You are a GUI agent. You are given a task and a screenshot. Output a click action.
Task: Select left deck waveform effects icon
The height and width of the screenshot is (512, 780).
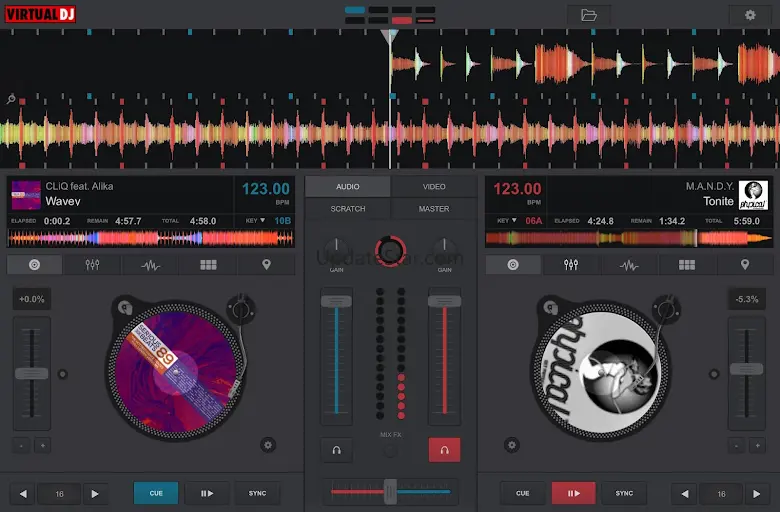150,265
